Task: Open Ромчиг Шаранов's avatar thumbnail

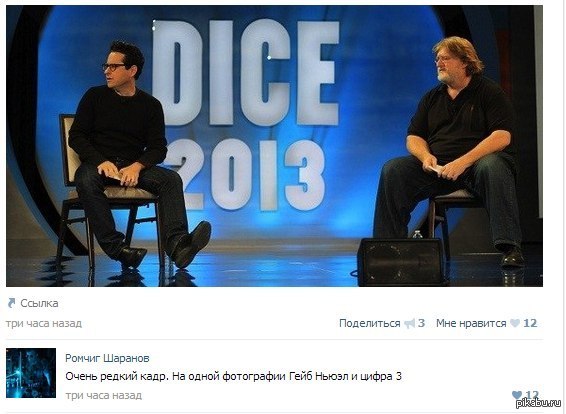Action: point(31,373)
